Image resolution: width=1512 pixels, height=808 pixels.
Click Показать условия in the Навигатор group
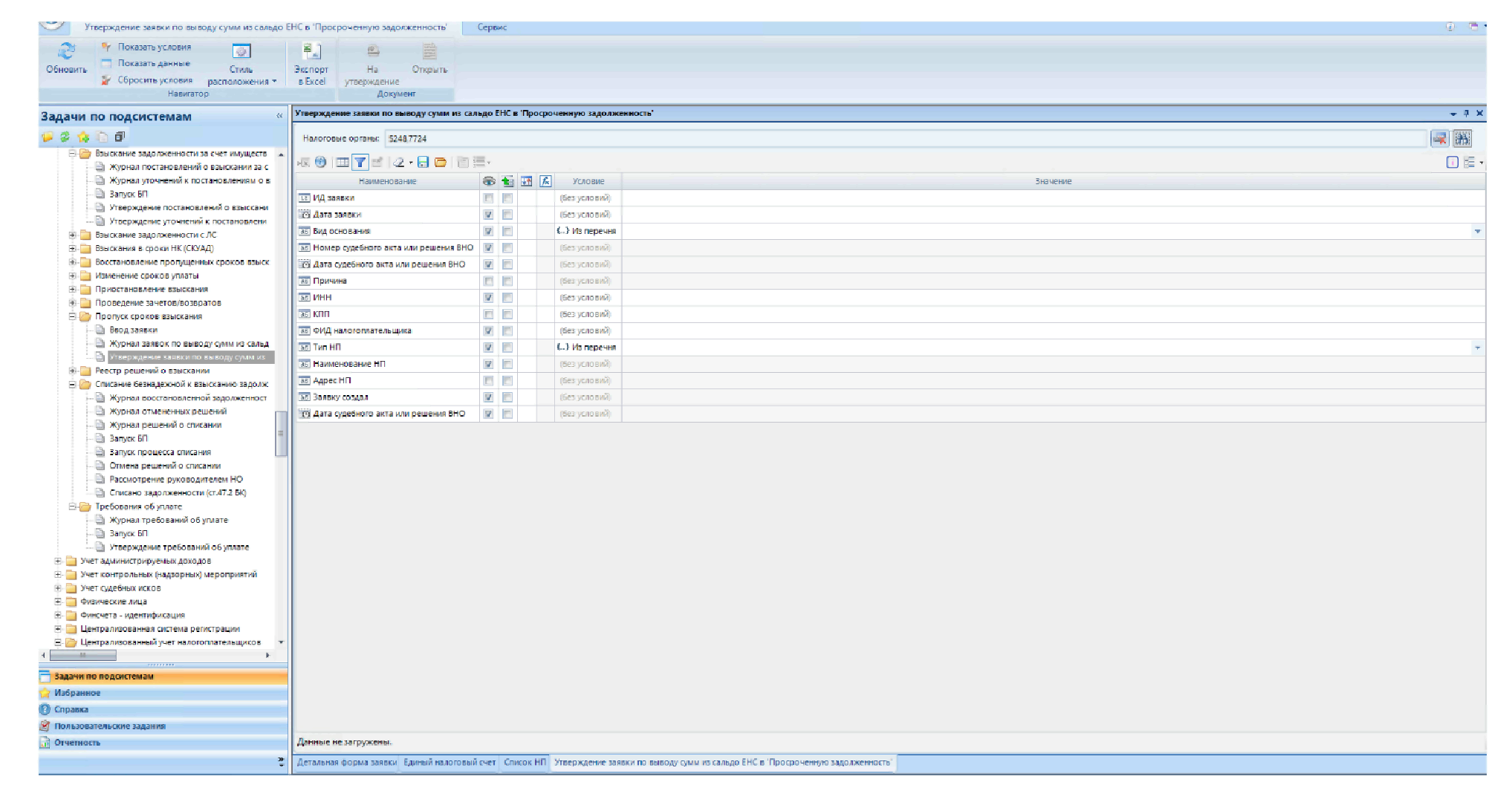tap(146, 47)
